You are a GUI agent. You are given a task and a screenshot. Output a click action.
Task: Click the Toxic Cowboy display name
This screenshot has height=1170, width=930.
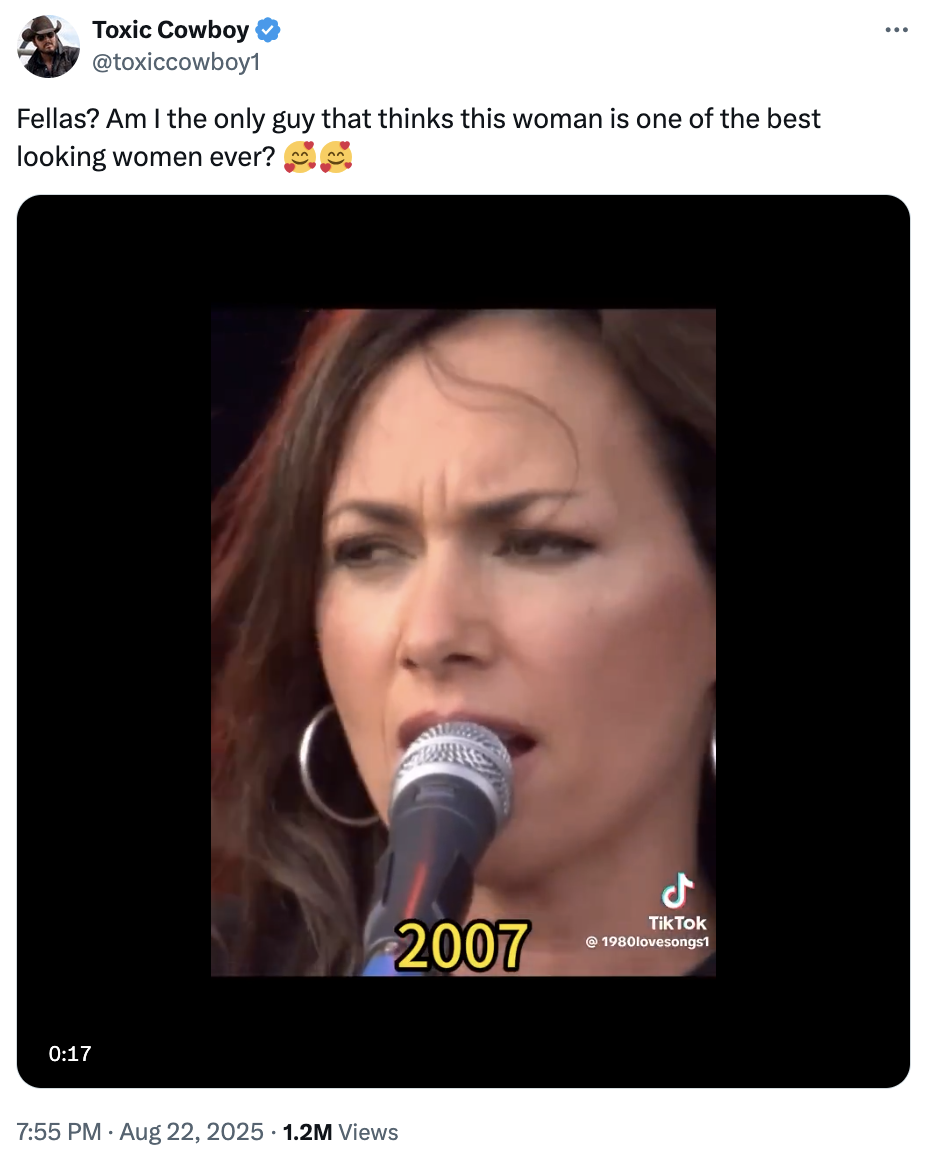pyautogui.click(x=171, y=30)
